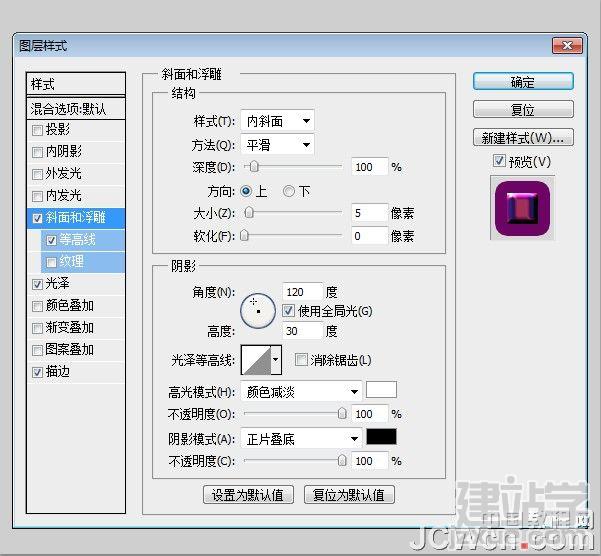Click the 确定 button

(523, 82)
